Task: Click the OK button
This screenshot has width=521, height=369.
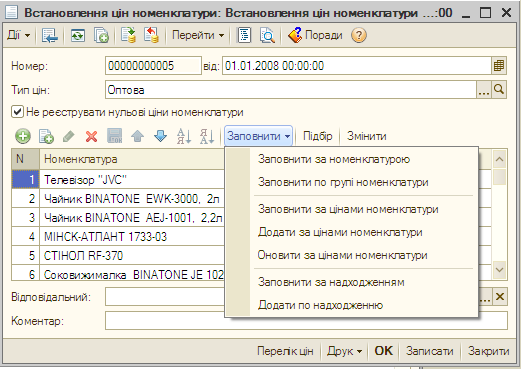Action: click(x=384, y=351)
